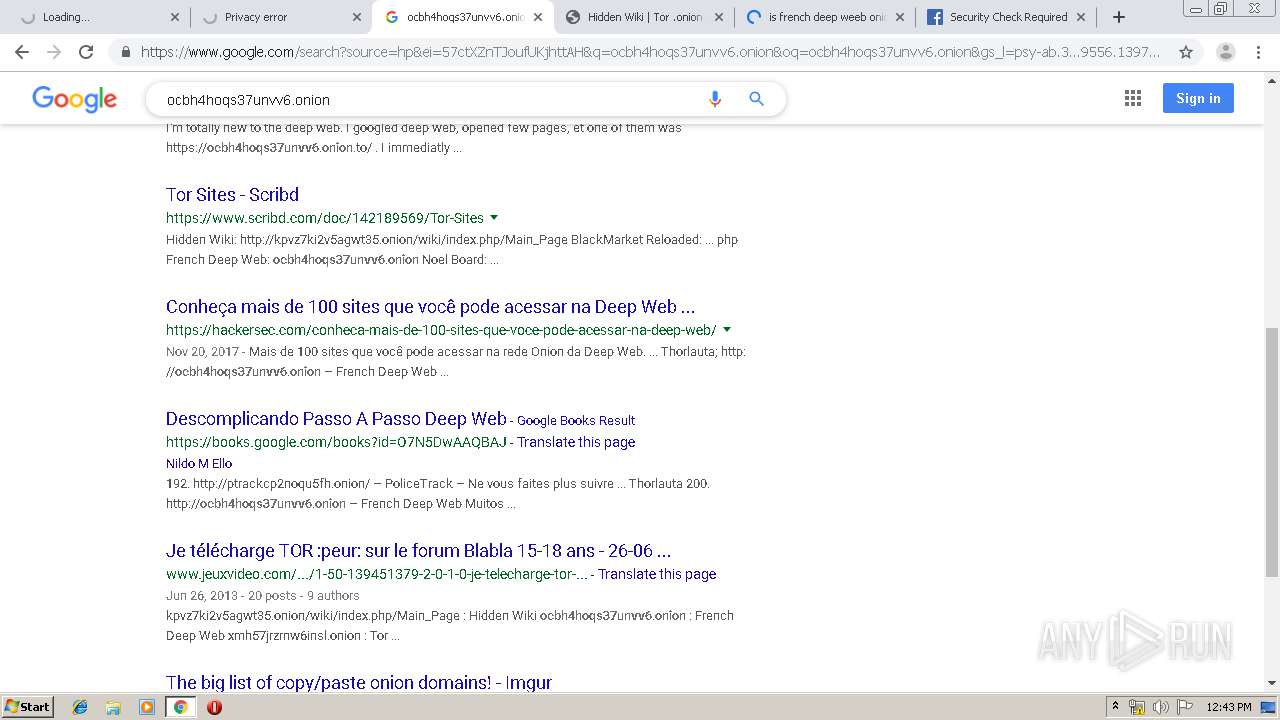Close the 'Hidden Wiki | Tor .onion' tab
The width and height of the screenshot is (1280, 720).
coord(718,17)
